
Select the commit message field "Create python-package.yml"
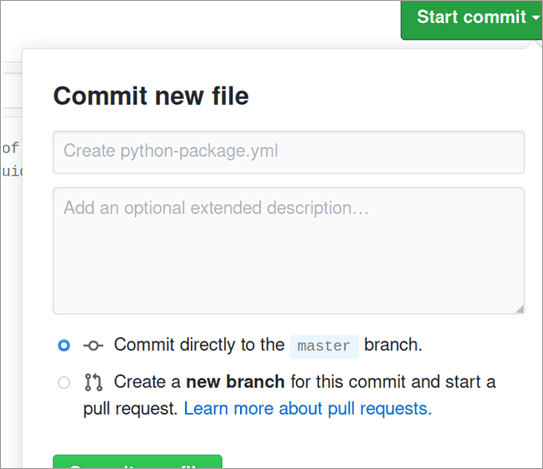click(288, 152)
